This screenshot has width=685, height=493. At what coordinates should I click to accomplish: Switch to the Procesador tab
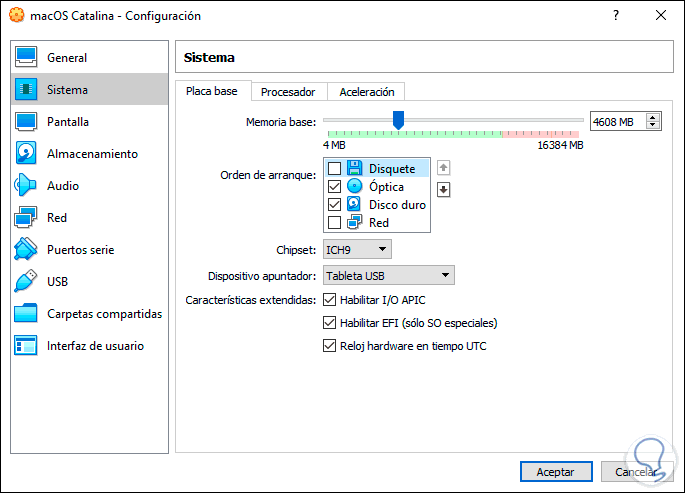pyautogui.click(x=288, y=92)
